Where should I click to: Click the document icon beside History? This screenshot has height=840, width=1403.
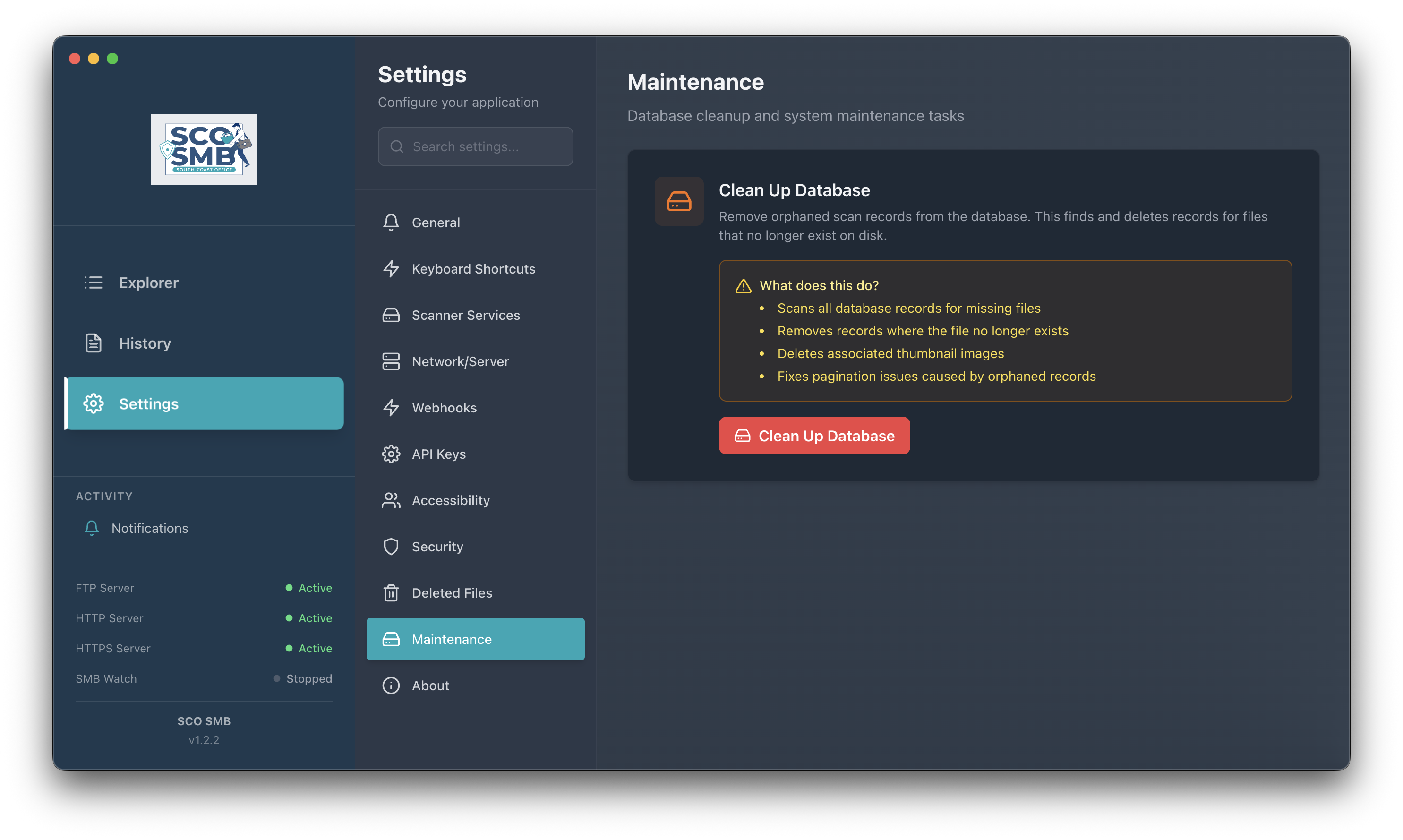click(94, 343)
